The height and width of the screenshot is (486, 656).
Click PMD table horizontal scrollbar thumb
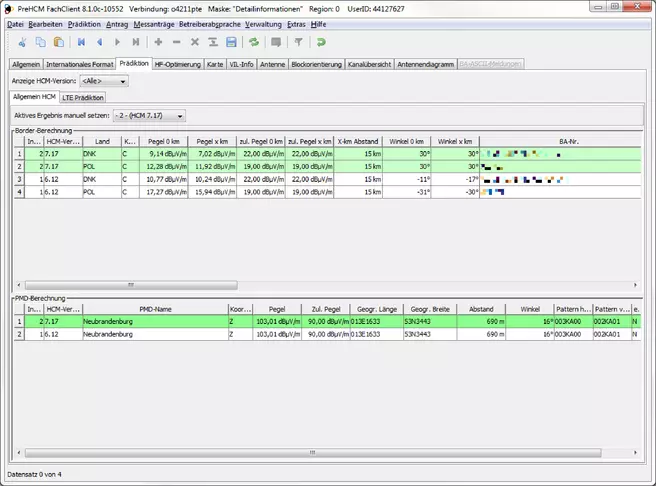click(x=313, y=453)
